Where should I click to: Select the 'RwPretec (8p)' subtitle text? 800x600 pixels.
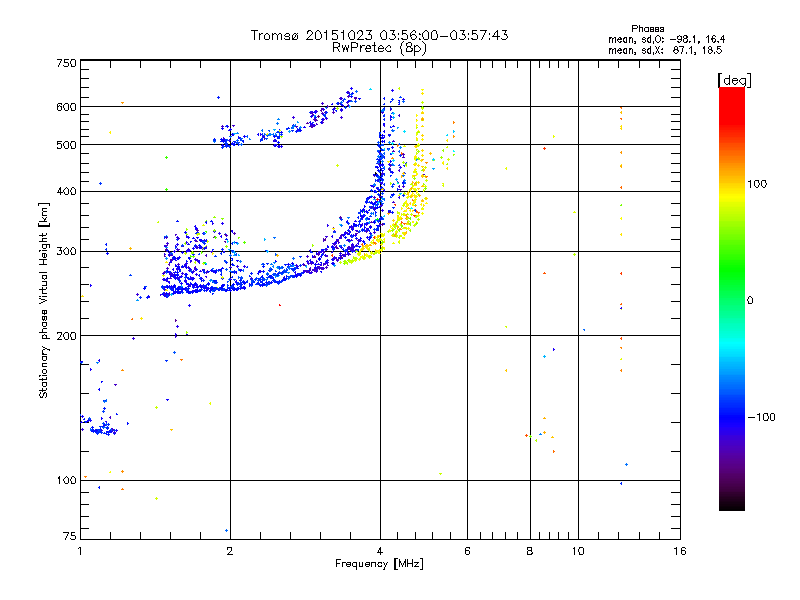pyautogui.click(x=379, y=48)
